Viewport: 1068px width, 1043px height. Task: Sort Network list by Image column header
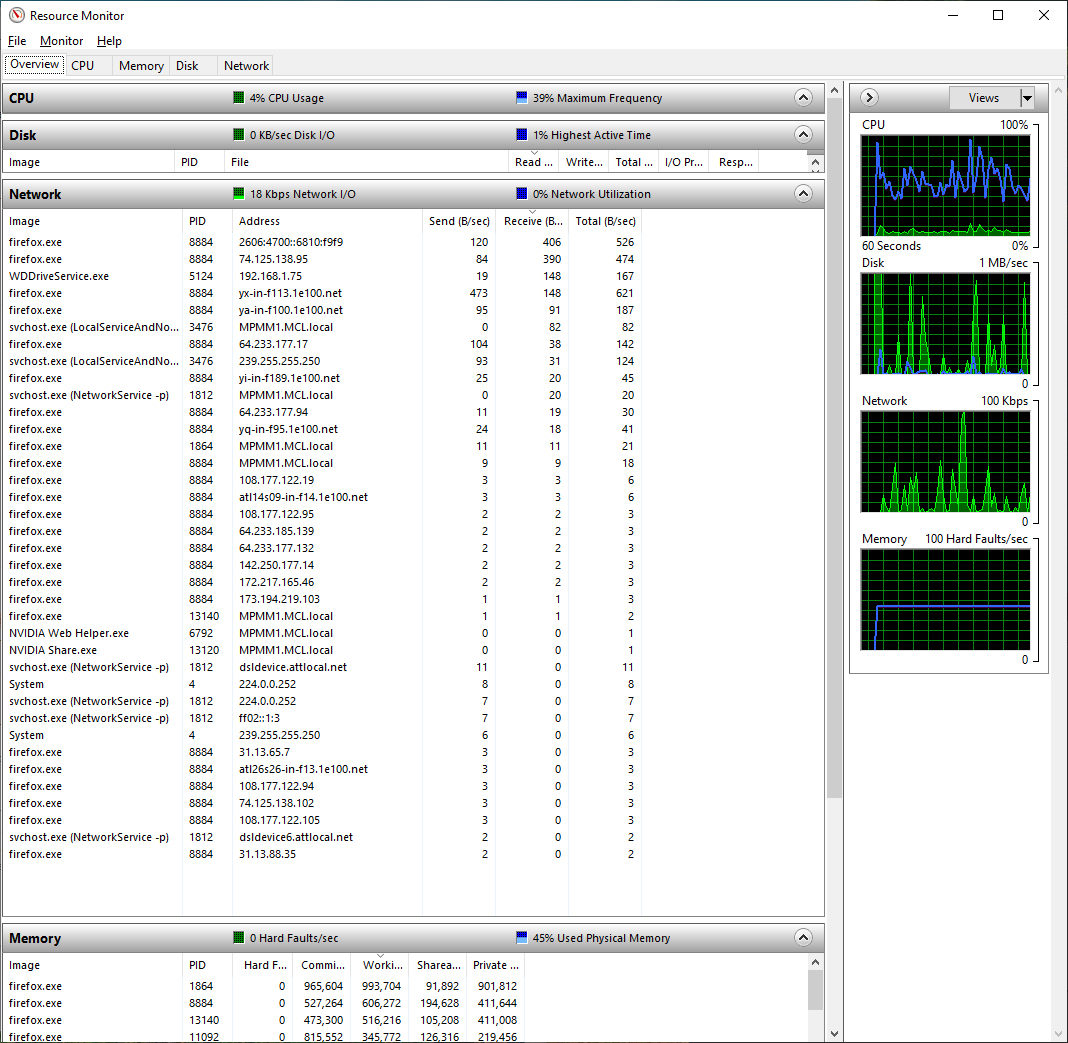click(93, 221)
